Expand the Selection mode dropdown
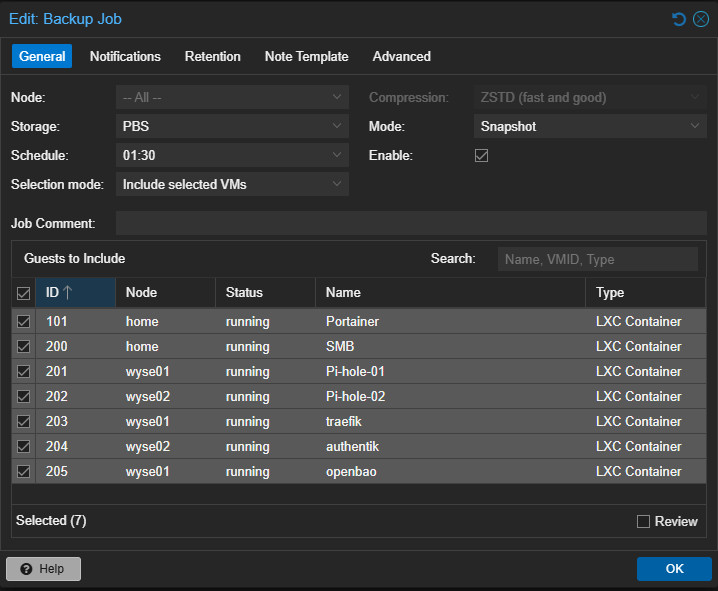Image resolution: width=718 pixels, height=591 pixels. coord(232,184)
